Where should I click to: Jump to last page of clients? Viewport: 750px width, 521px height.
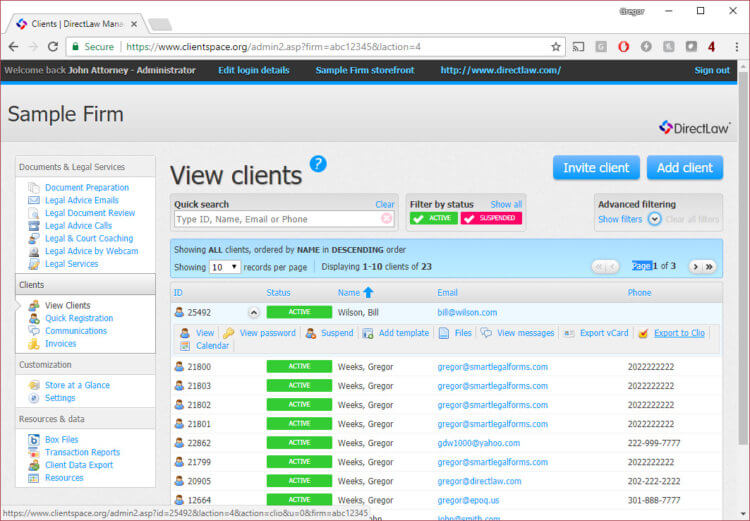pyautogui.click(x=709, y=266)
